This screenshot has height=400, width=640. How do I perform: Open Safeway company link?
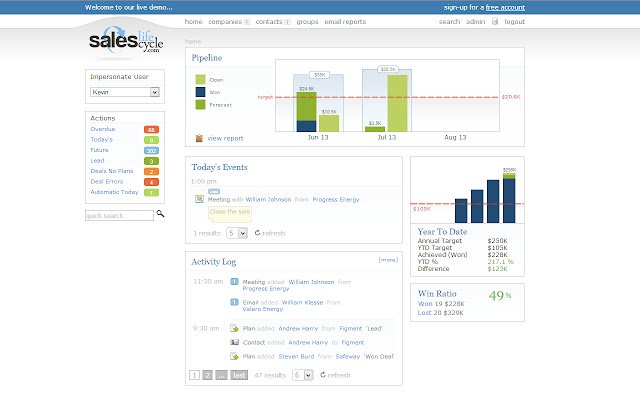pos(348,356)
